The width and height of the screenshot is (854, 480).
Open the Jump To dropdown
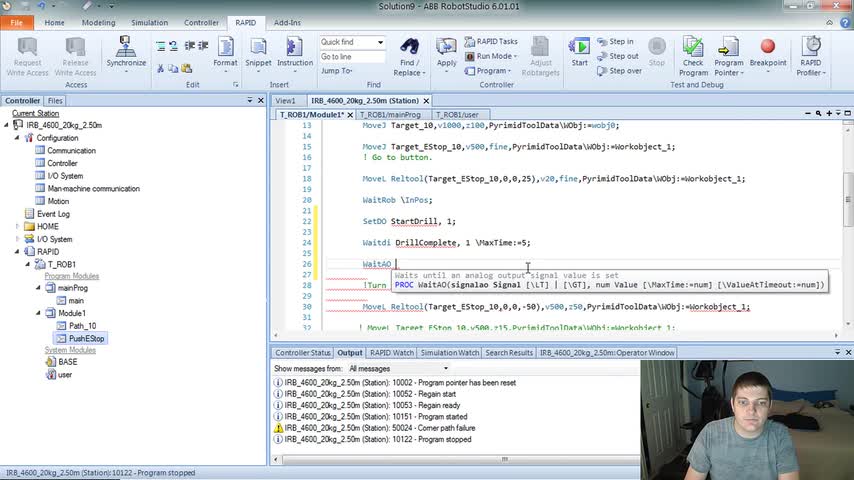(337, 71)
